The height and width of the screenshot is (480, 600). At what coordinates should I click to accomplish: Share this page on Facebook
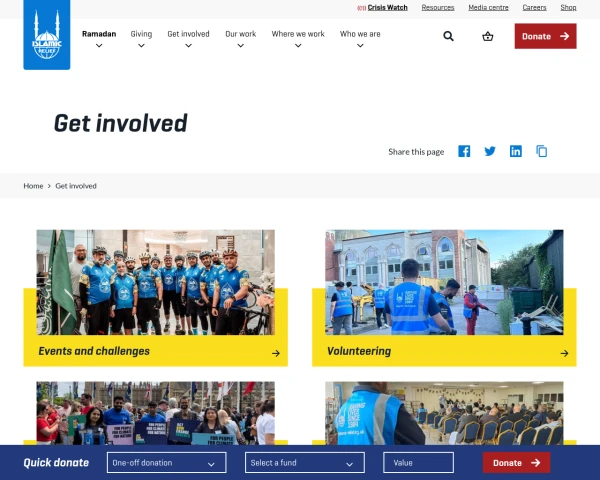coord(464,151)
